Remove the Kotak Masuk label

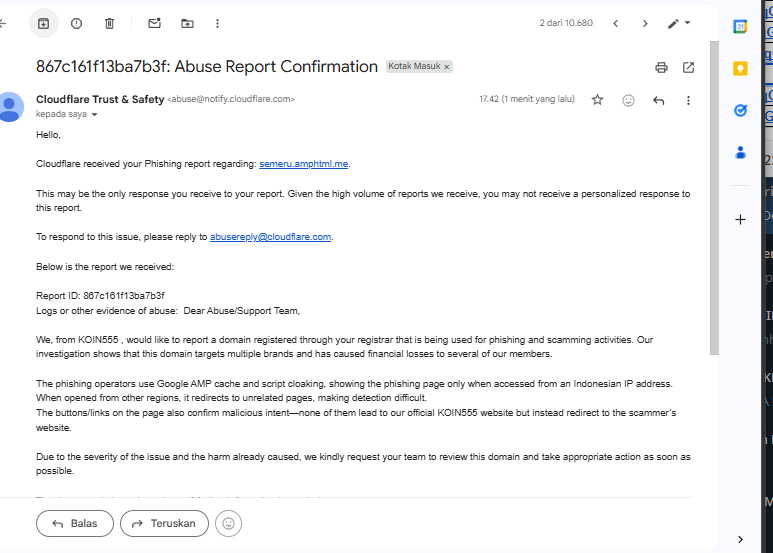tap(447, 67)
